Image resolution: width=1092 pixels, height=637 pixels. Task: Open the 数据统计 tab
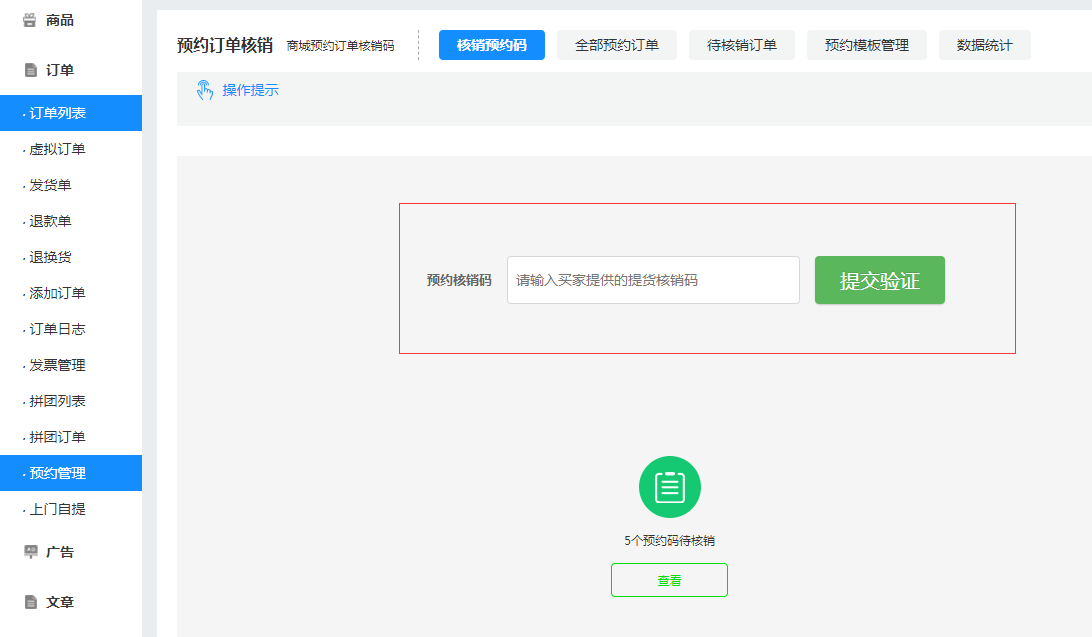984,45
